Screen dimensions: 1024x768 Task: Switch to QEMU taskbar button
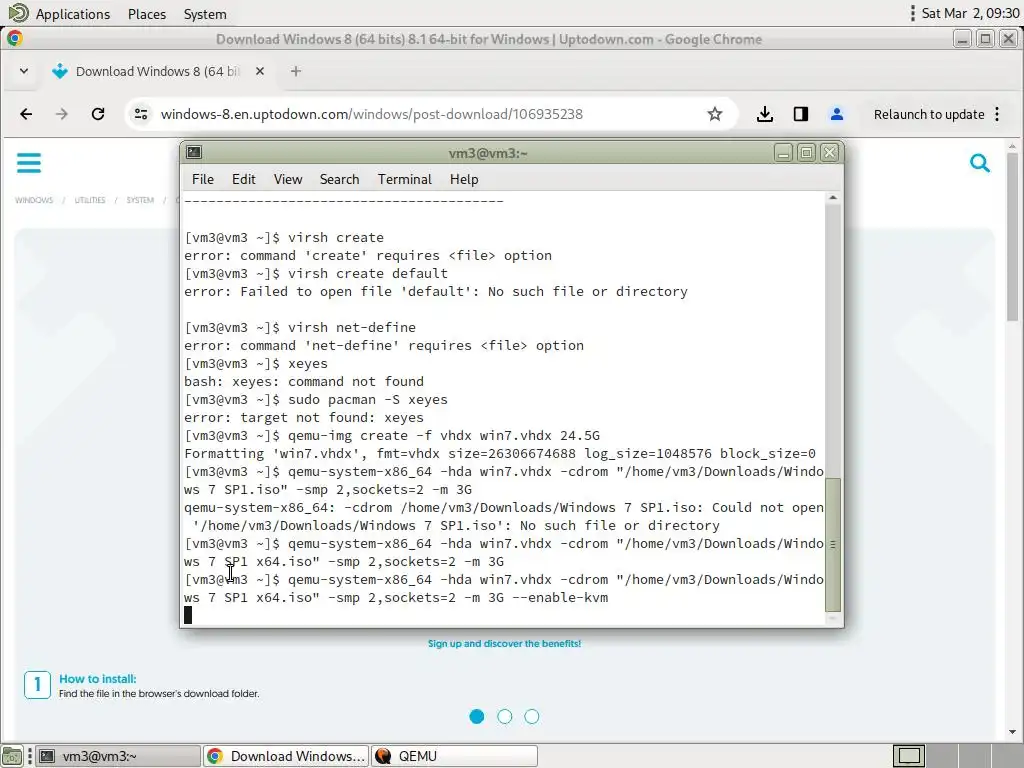[455, 756]
